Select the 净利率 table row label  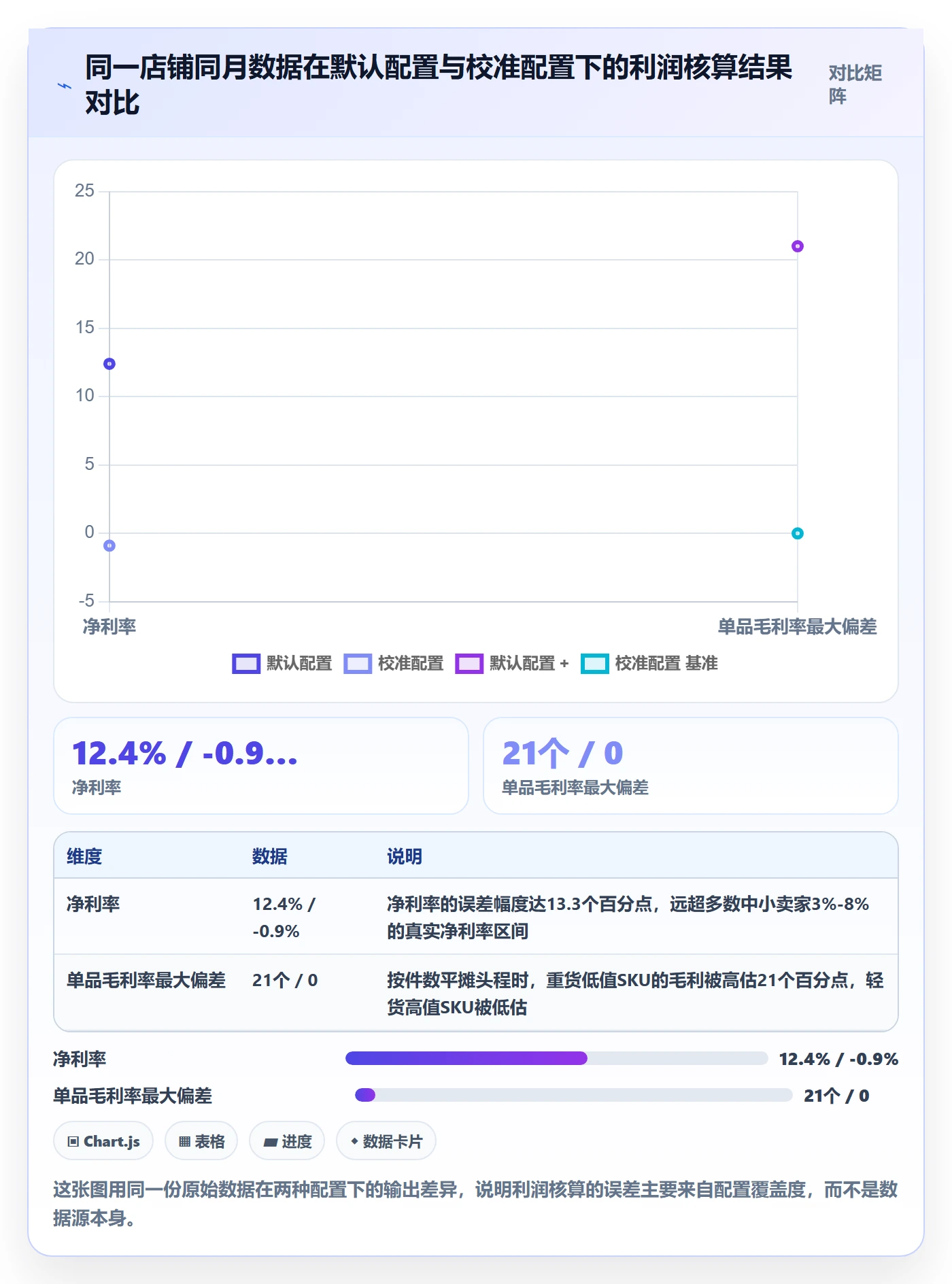point(93,904)
